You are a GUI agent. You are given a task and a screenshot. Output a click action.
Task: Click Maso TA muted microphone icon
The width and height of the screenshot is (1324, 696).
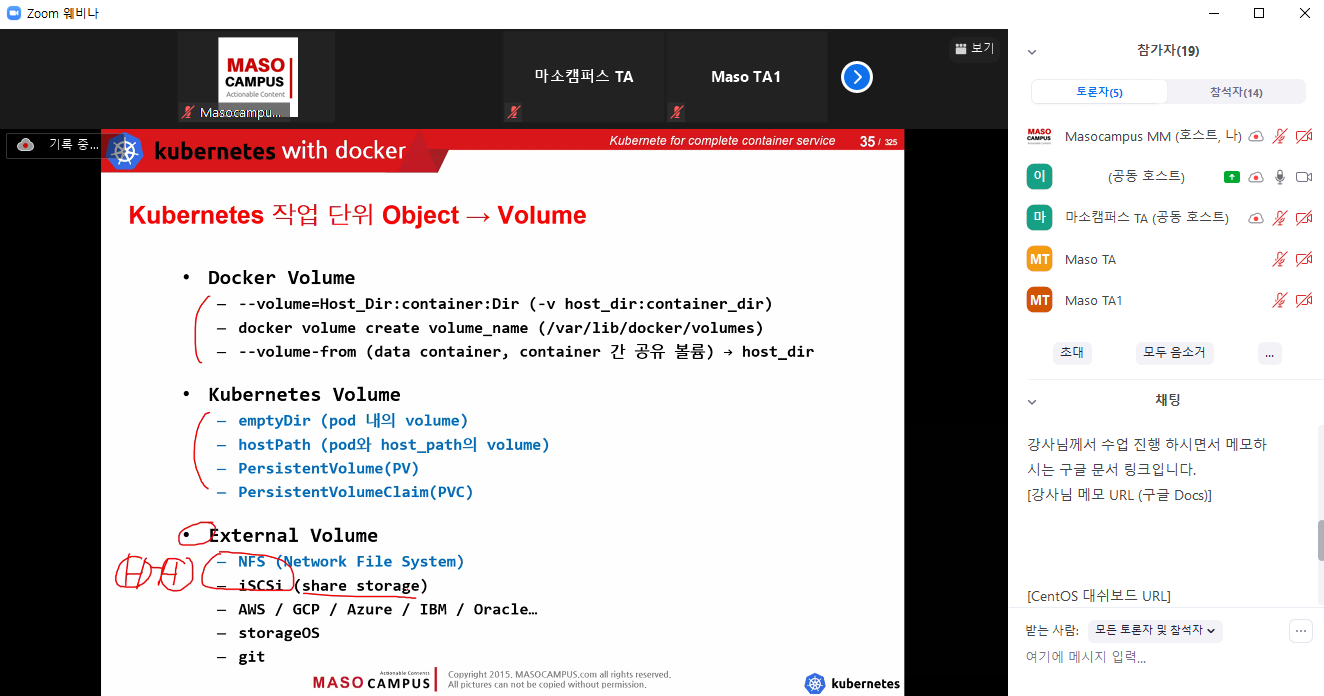click(1279, 259)
